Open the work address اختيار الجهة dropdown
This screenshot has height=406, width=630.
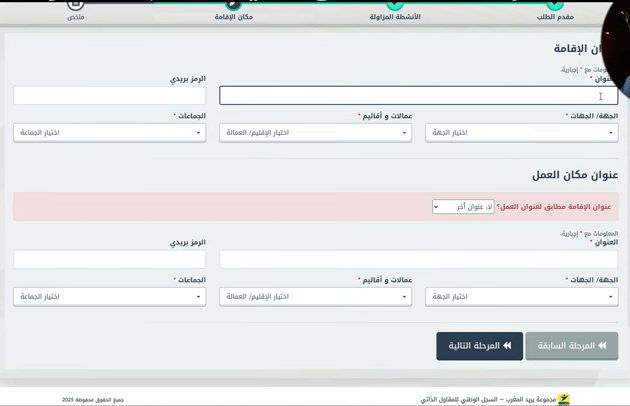pyautogui.click(x=521, y=297)
